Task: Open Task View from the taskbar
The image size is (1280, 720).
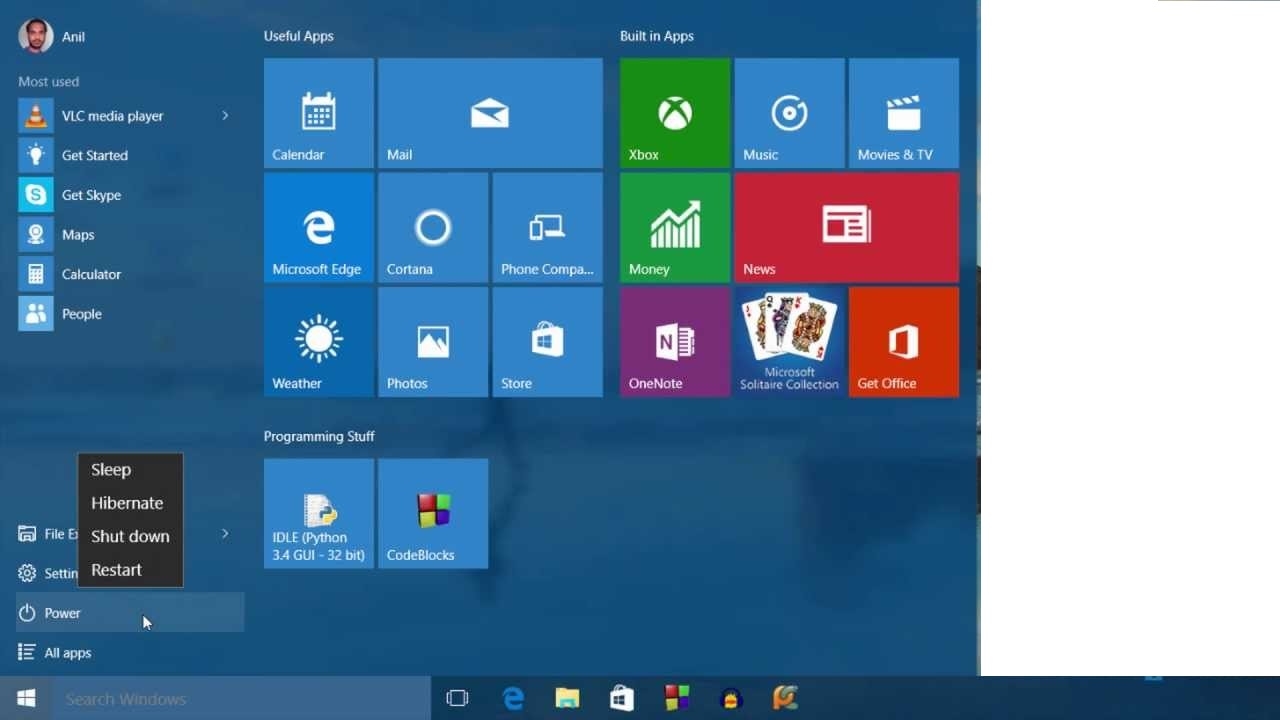Action: pos(457,698)
